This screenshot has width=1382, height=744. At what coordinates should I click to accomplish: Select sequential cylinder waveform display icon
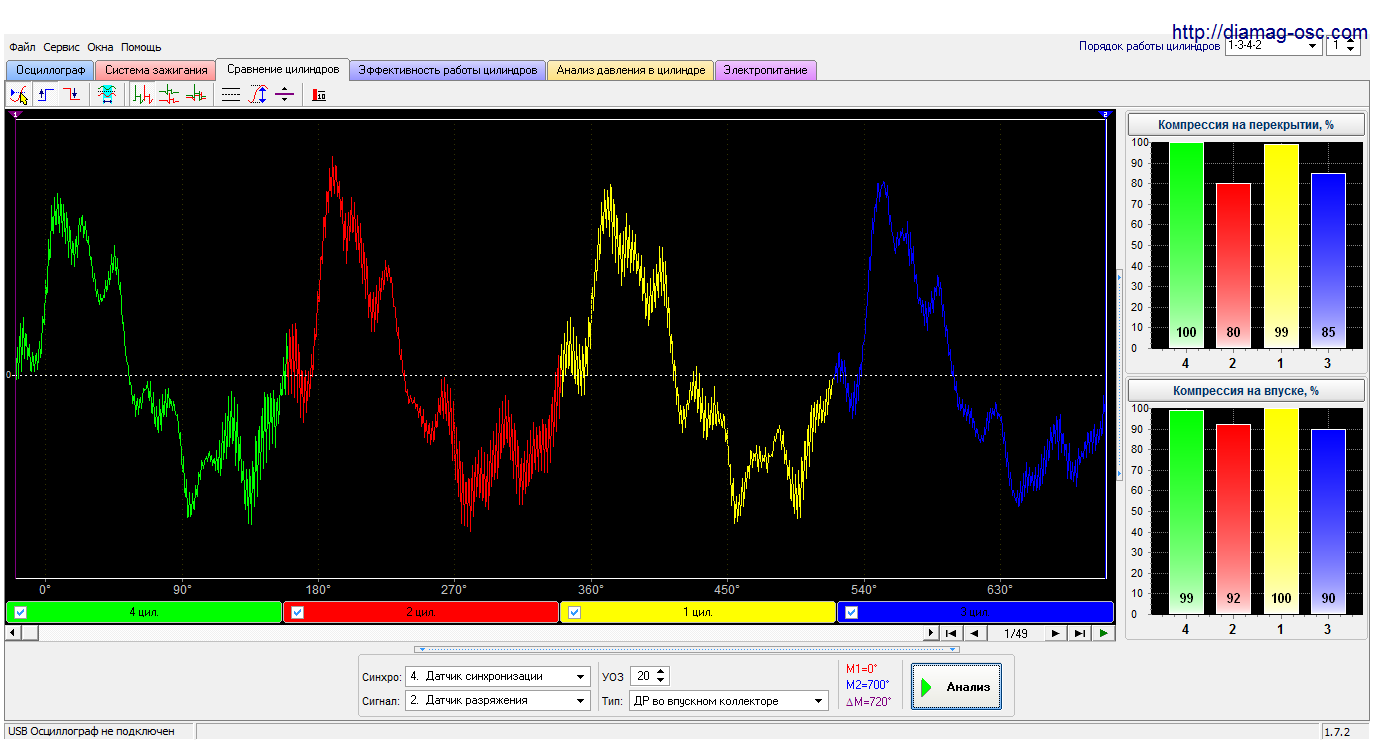coord(142,95)
